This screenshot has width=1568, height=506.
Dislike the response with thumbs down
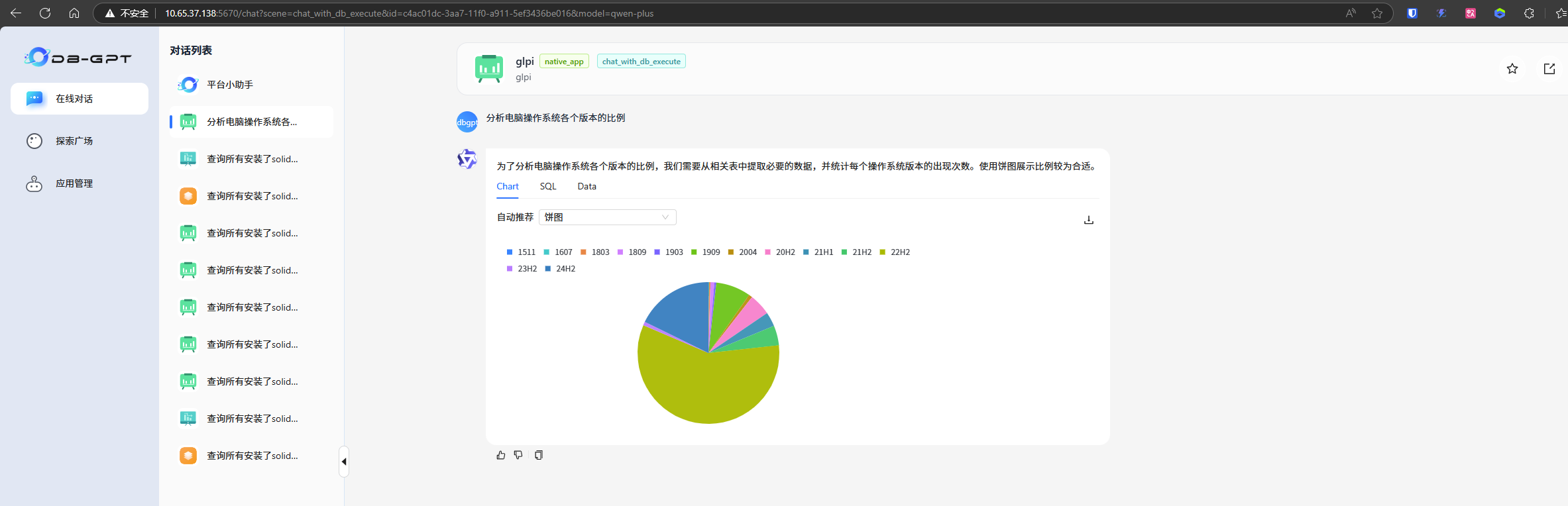[518, 455]
